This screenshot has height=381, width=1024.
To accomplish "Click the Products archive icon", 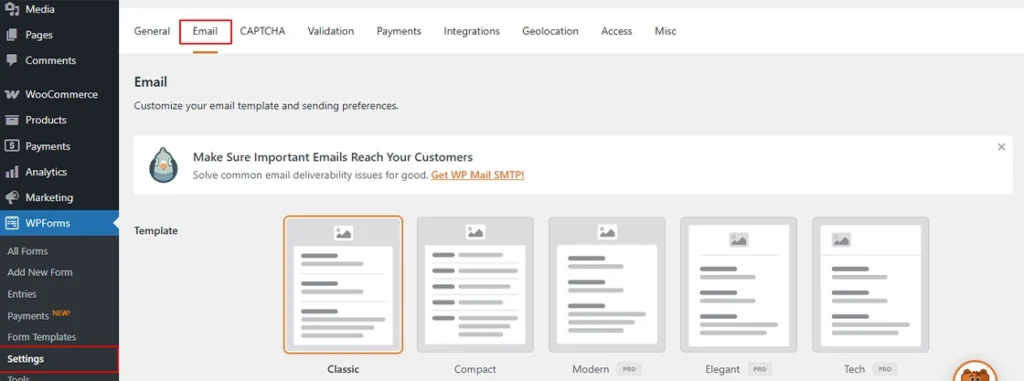I will click(11, 120).
